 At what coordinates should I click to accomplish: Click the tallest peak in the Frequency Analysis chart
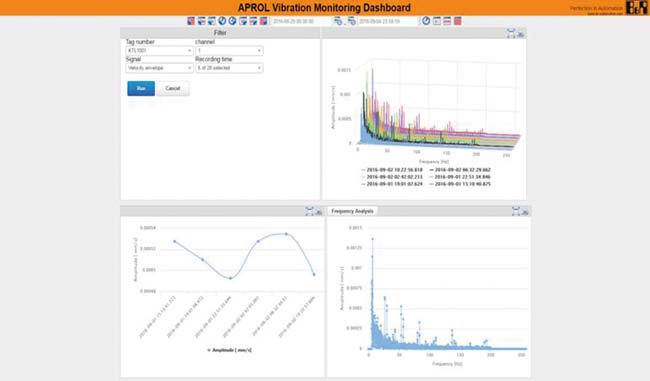click(372, 239)
